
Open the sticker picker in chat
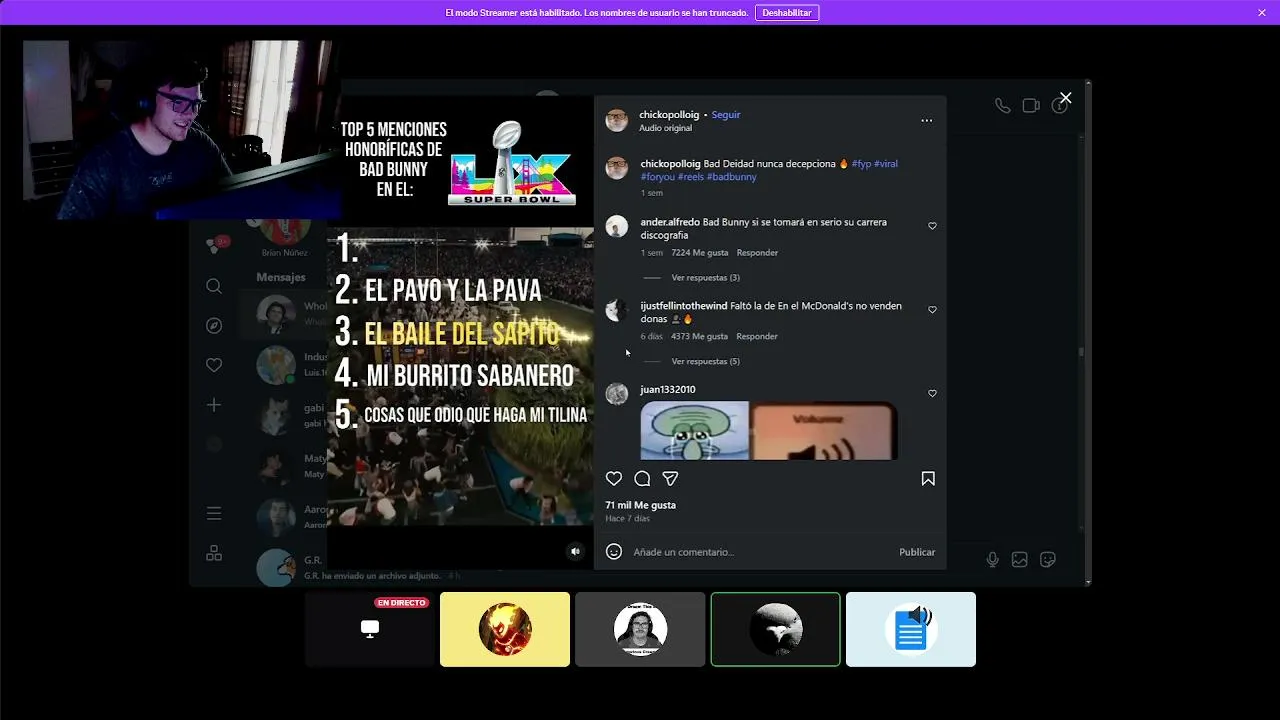(x=1048, y=560)
